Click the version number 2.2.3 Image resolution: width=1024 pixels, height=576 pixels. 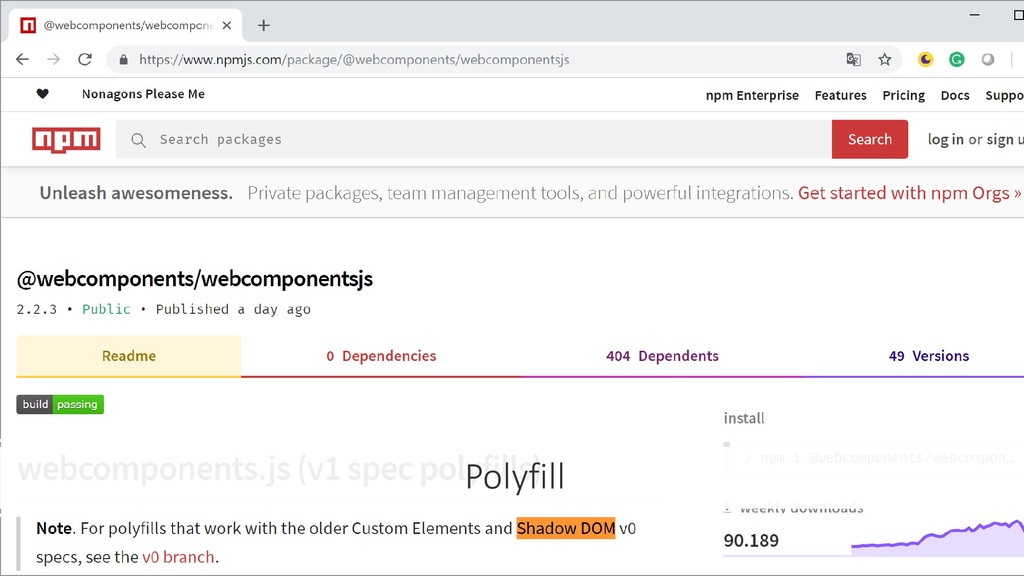pos(37,309)
